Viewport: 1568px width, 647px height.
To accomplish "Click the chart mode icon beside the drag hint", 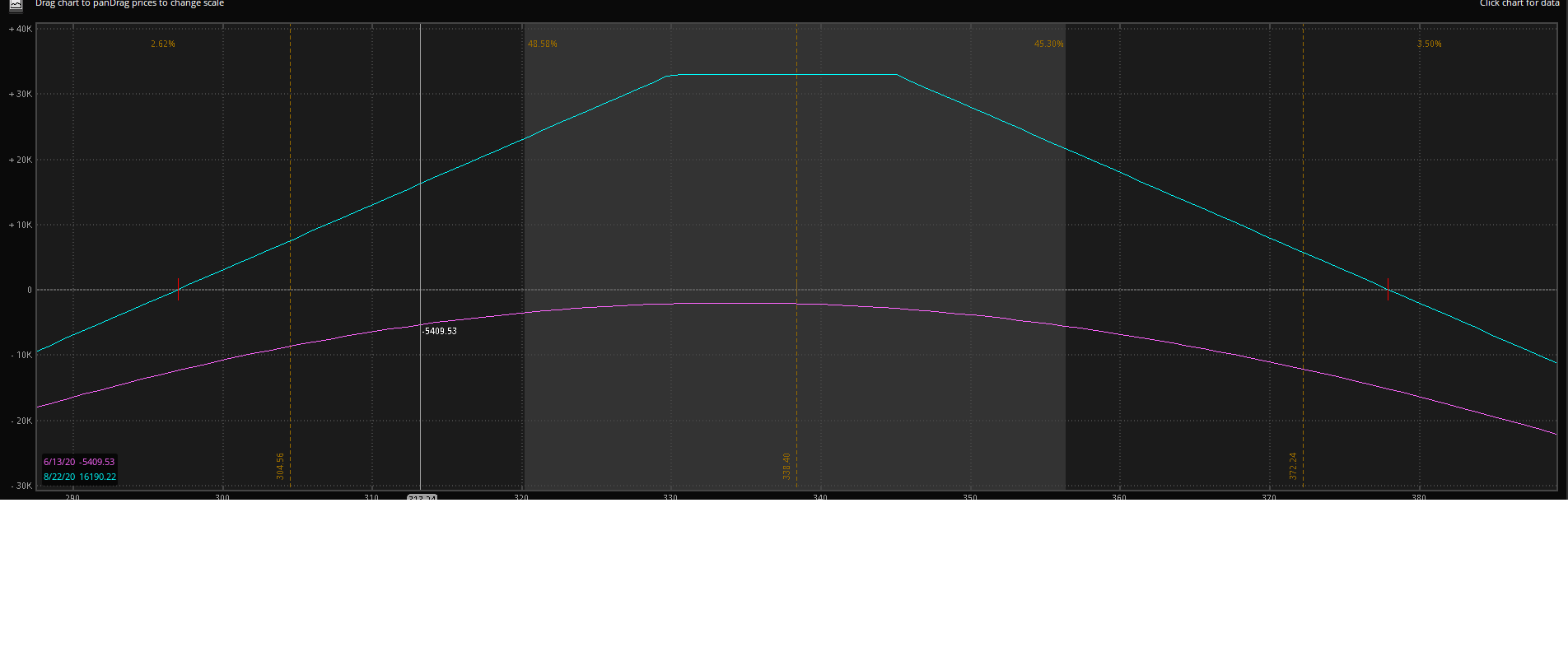I will tap(16, 5).
